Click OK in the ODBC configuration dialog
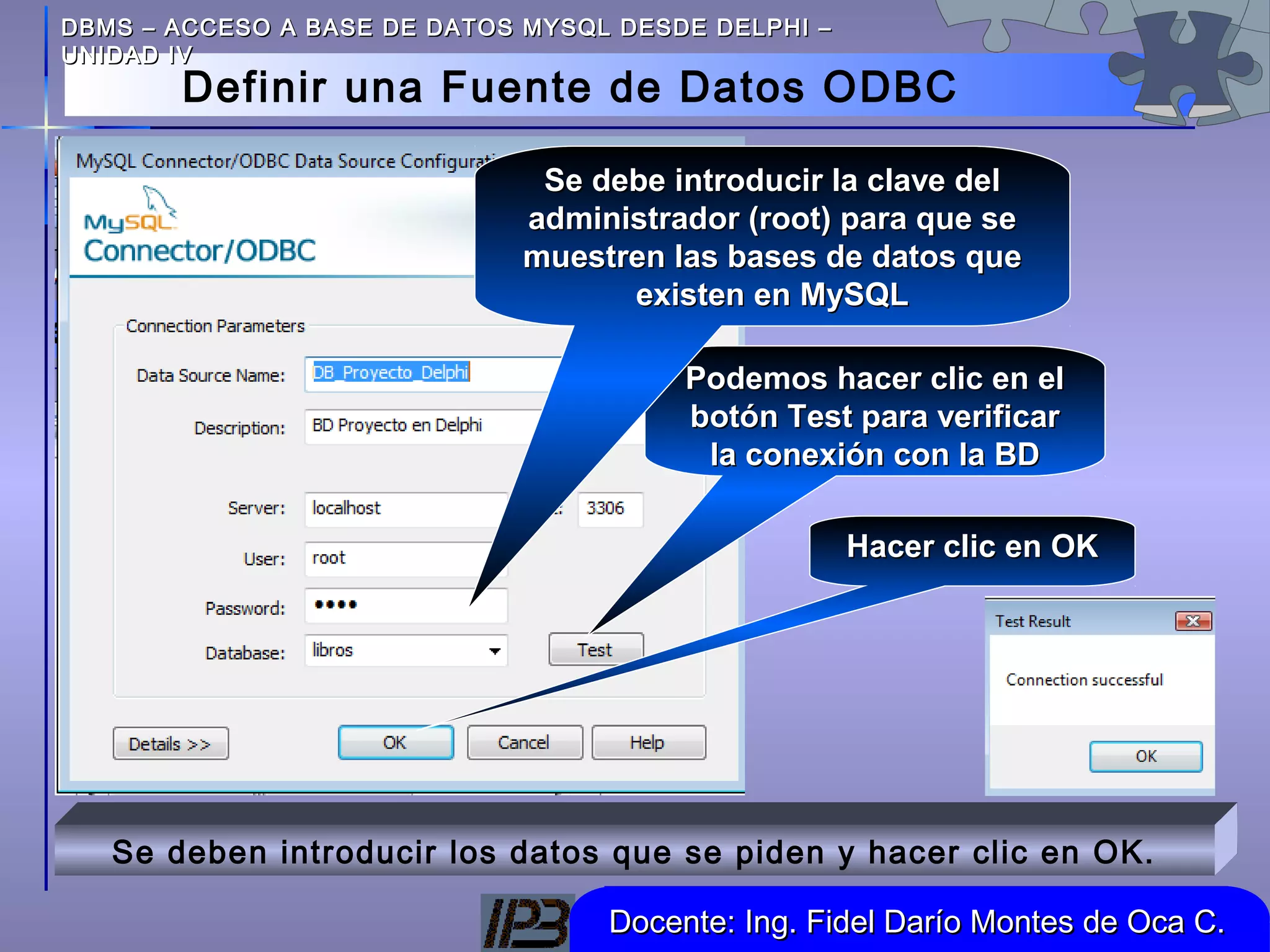1270x952 pixels. coord(396,743)
